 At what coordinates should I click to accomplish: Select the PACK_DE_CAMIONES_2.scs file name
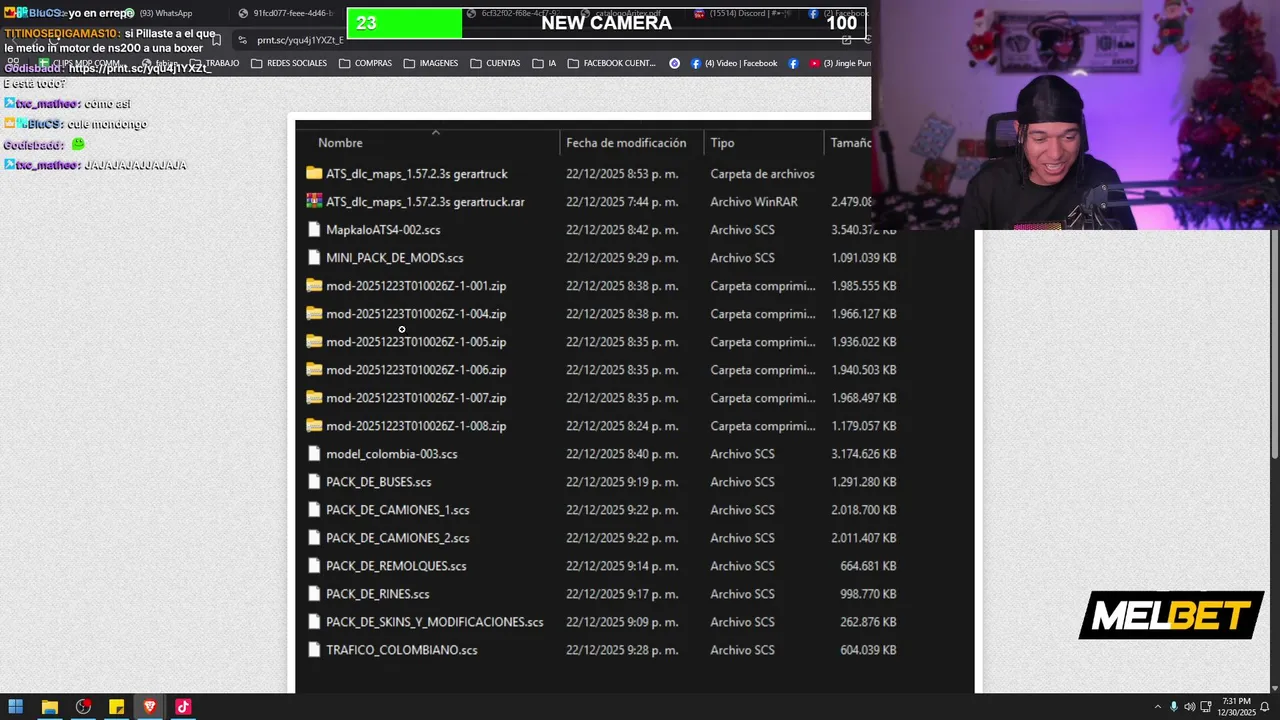397,537
